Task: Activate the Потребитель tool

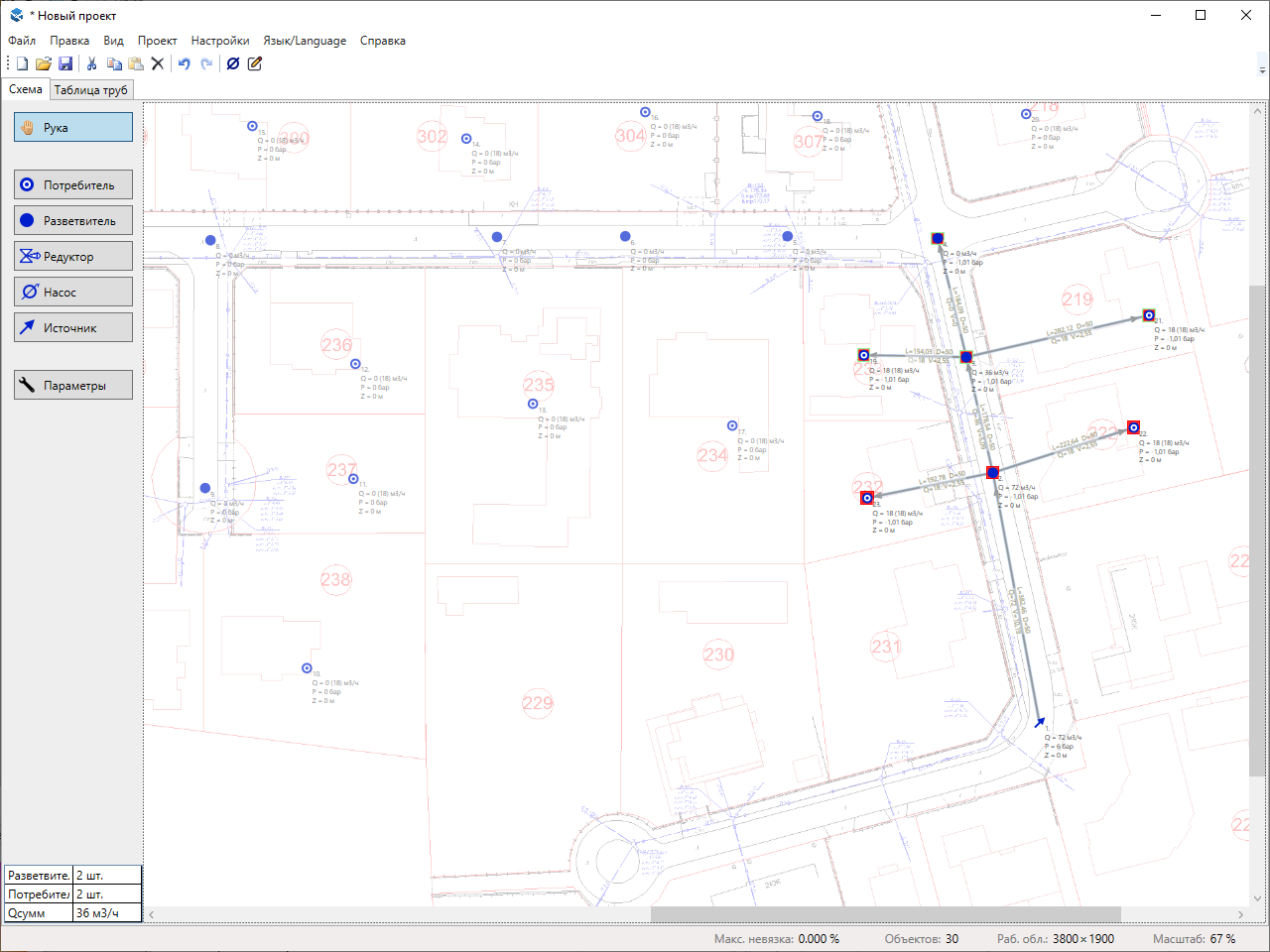Action: pos(73,184)
